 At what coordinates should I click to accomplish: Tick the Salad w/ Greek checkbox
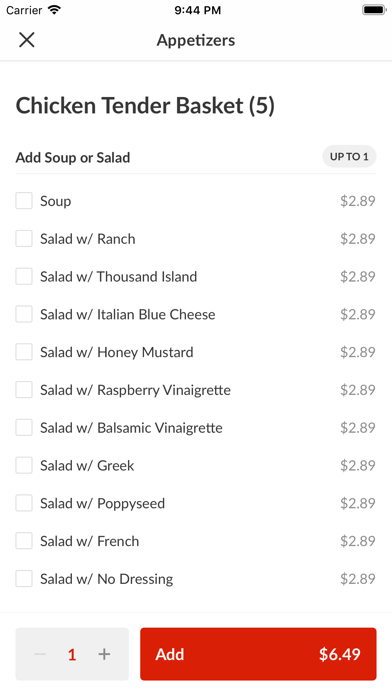click(x=24, y=465)
